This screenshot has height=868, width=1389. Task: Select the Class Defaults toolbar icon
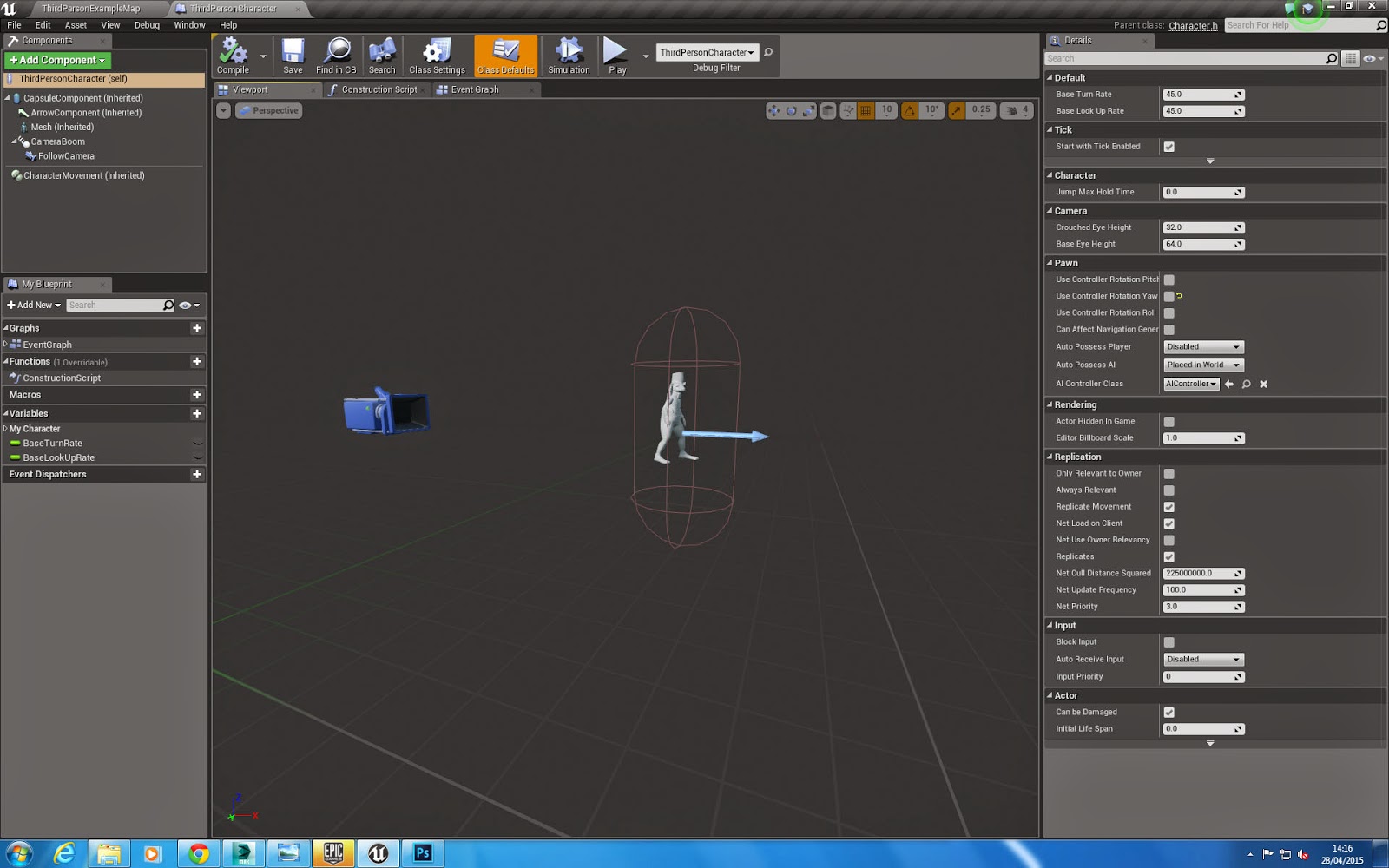click(x=505, y=56)
